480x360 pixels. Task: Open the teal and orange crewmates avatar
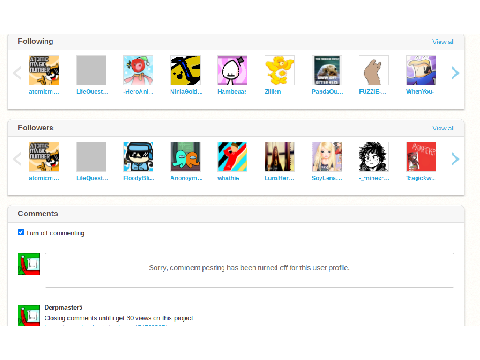tap(185, 157)
